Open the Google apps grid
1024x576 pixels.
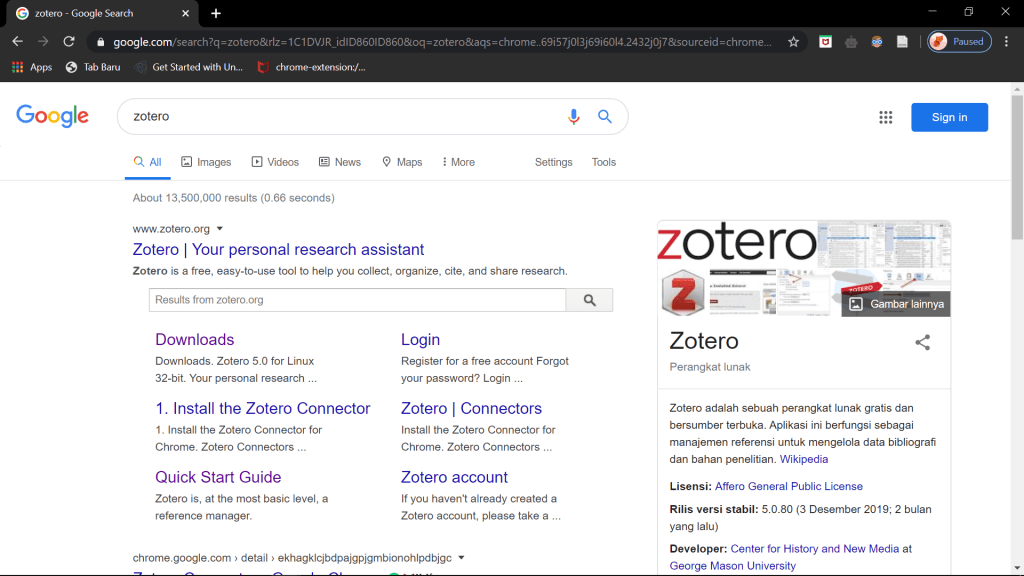[885, 117]
